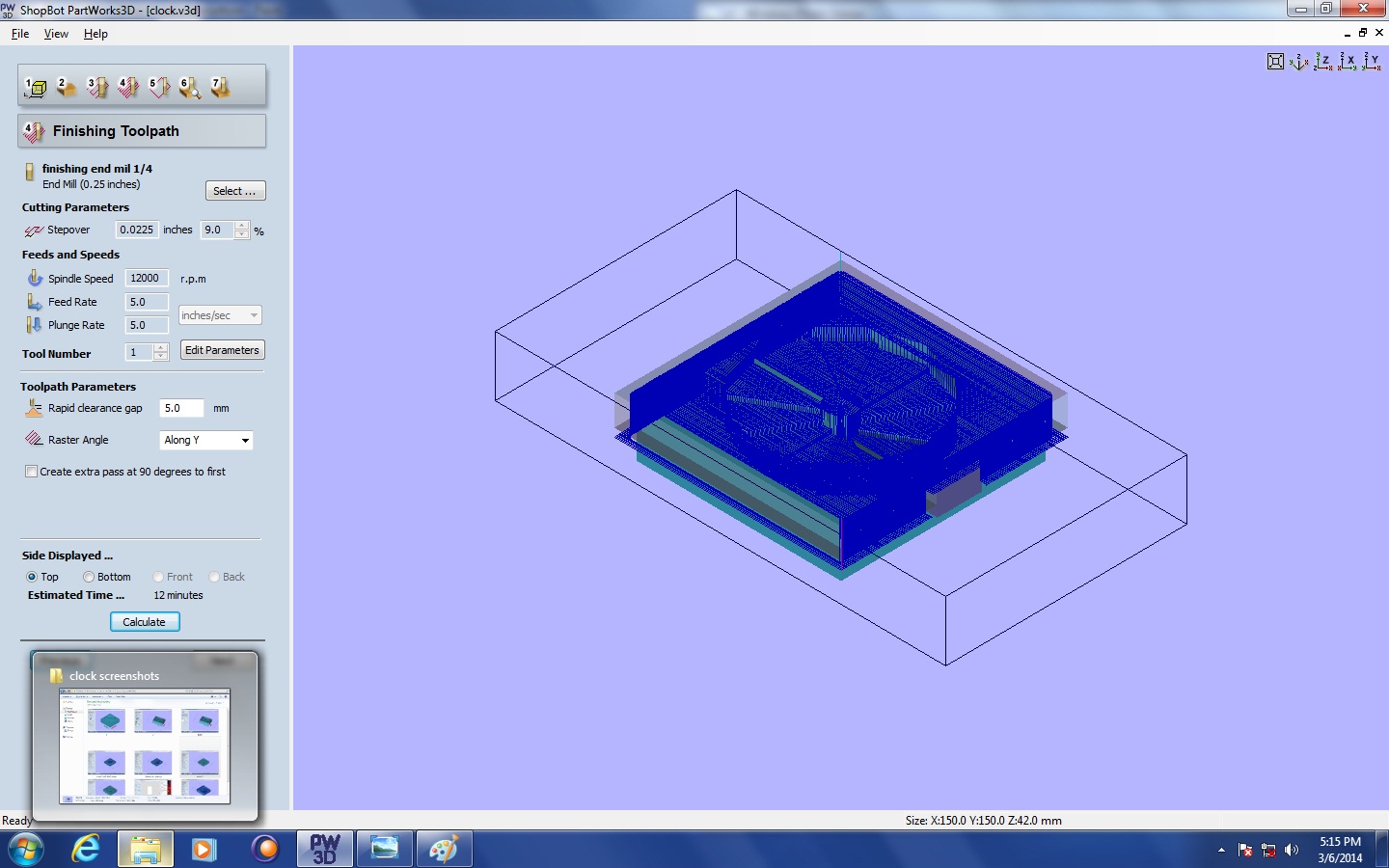Click the volume speaker tray icon
Screen dimensions: 1389x868
(1292, 850)
